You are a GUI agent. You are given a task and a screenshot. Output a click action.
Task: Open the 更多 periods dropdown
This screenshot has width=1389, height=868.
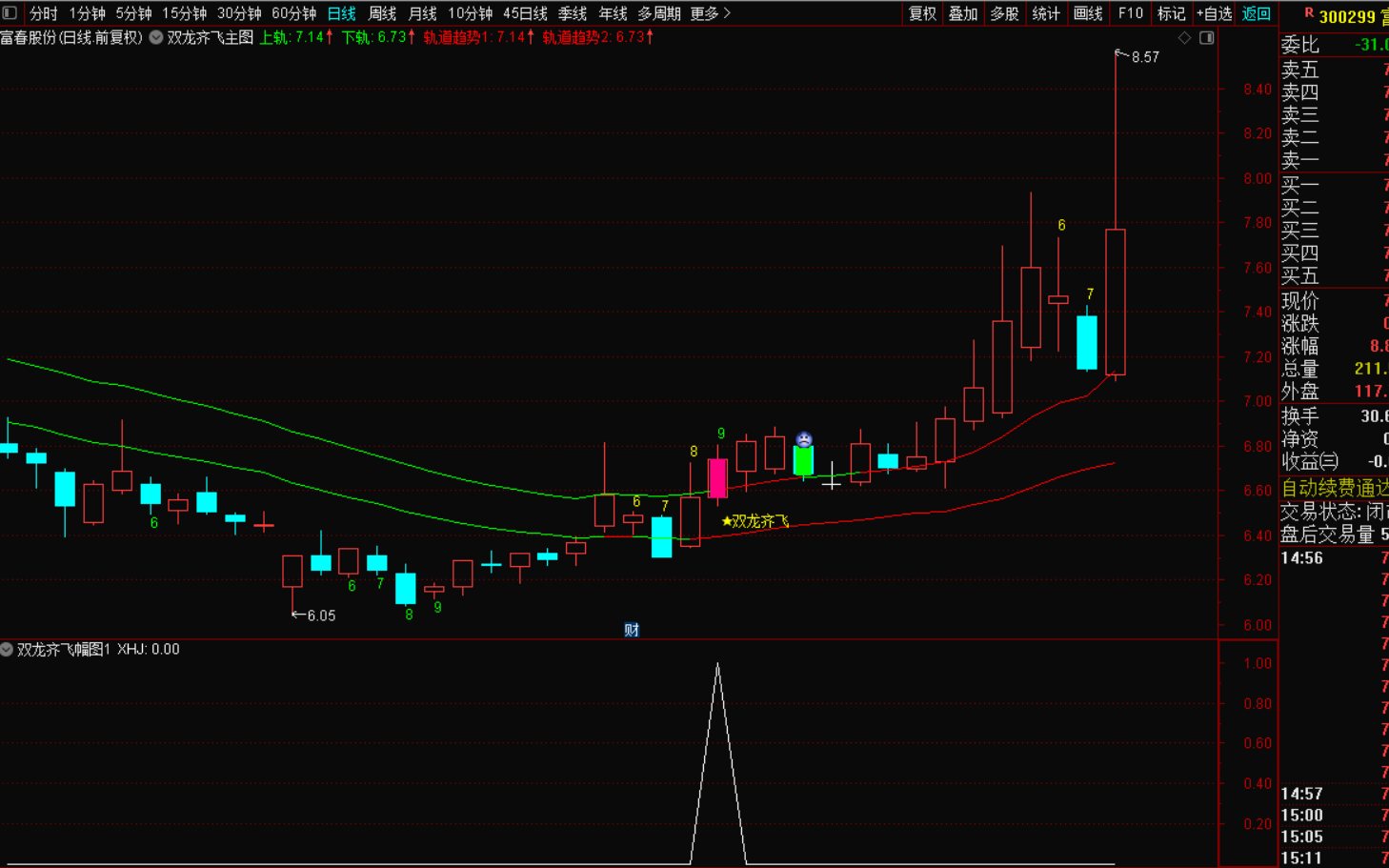pos(710,13)
